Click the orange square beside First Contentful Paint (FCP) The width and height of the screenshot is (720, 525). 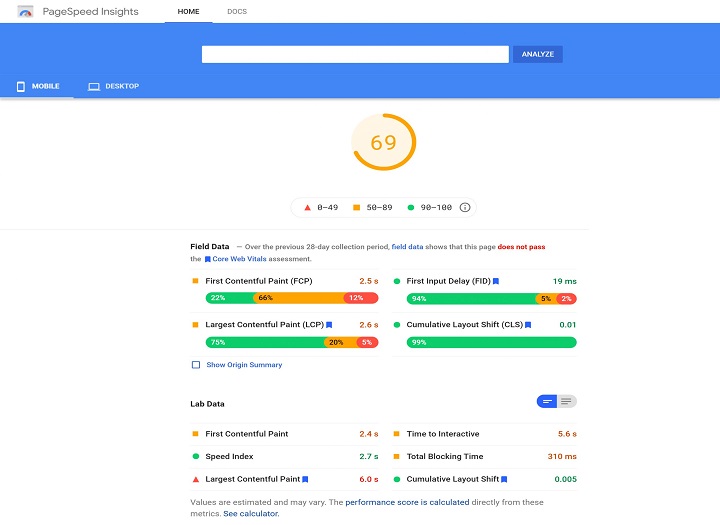[x=196, y=281]
